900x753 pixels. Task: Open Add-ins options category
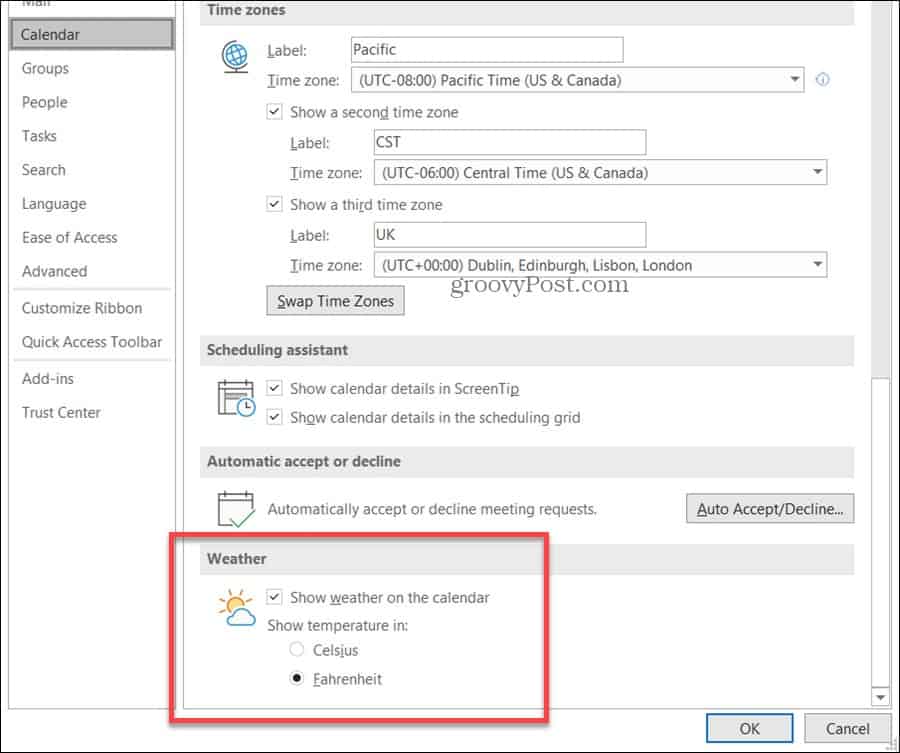48,379
